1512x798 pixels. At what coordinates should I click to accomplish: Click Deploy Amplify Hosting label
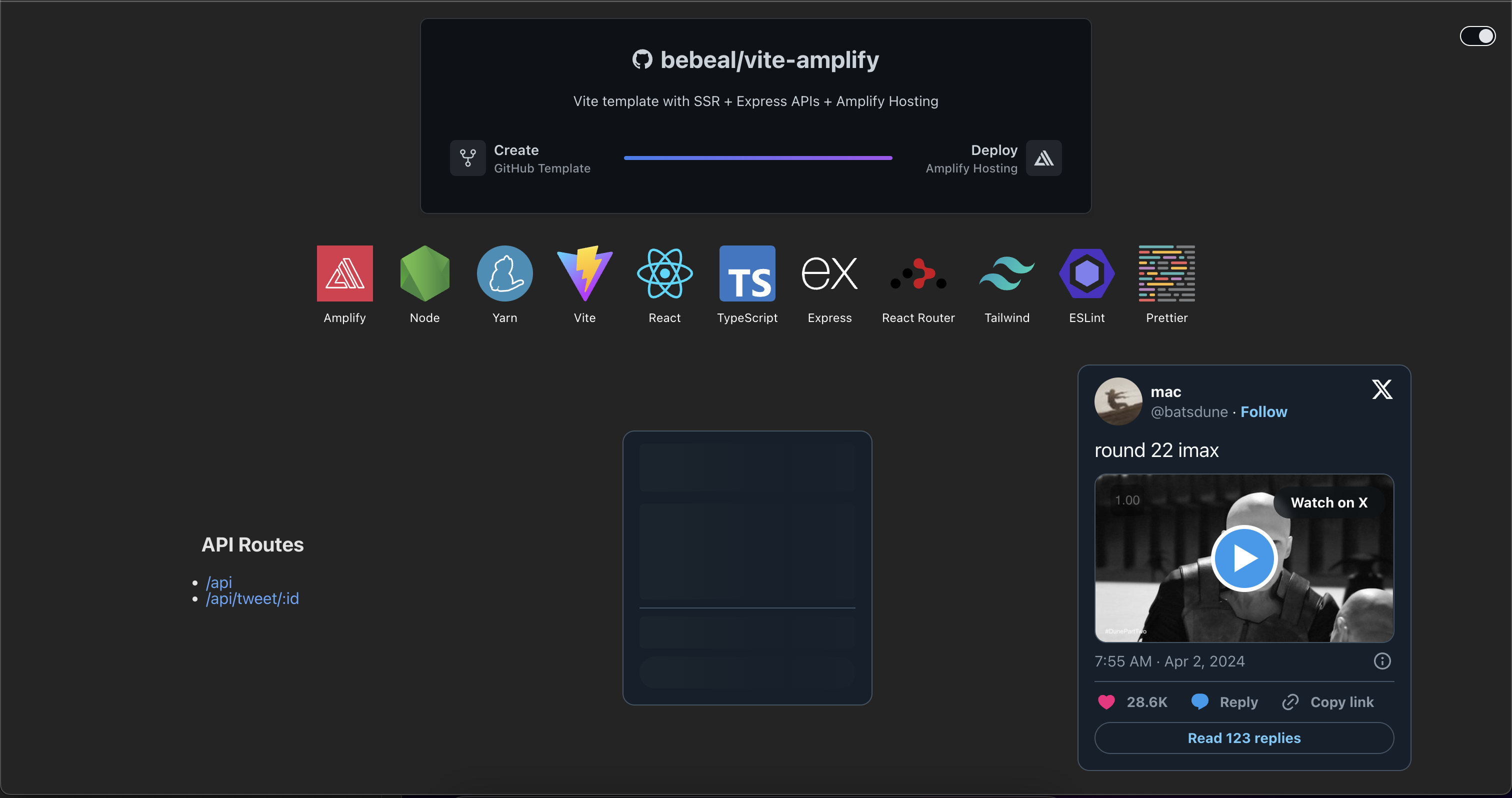(x=971, y=158)
